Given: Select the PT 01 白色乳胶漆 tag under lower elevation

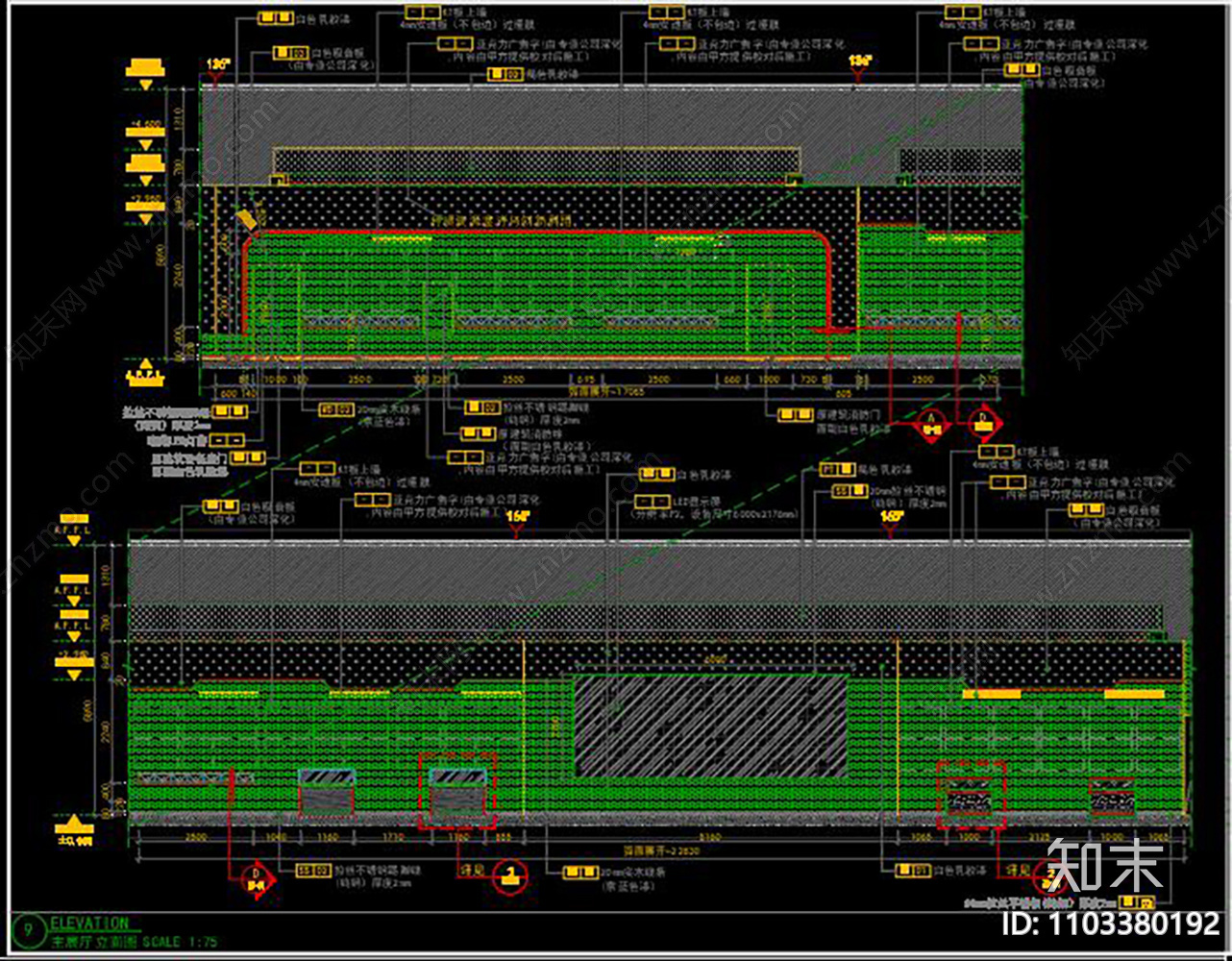Looking at the screenshot, I should coord(942,871).
